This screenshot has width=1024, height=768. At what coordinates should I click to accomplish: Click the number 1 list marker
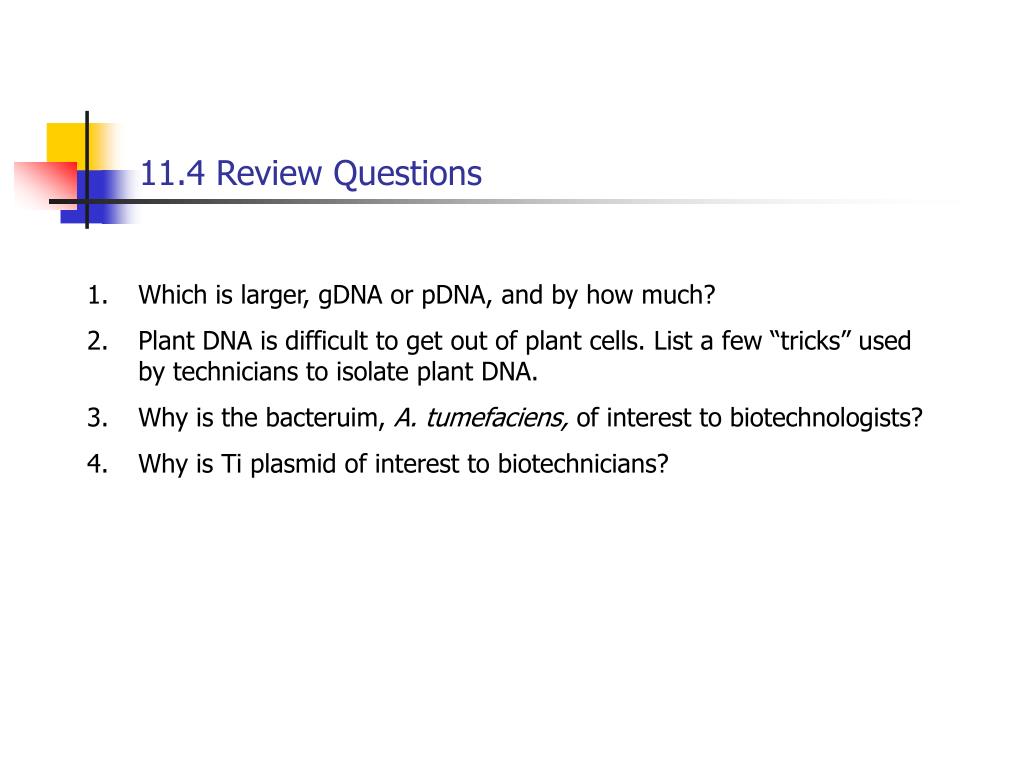pyautogui.click(x=97, y=296)
